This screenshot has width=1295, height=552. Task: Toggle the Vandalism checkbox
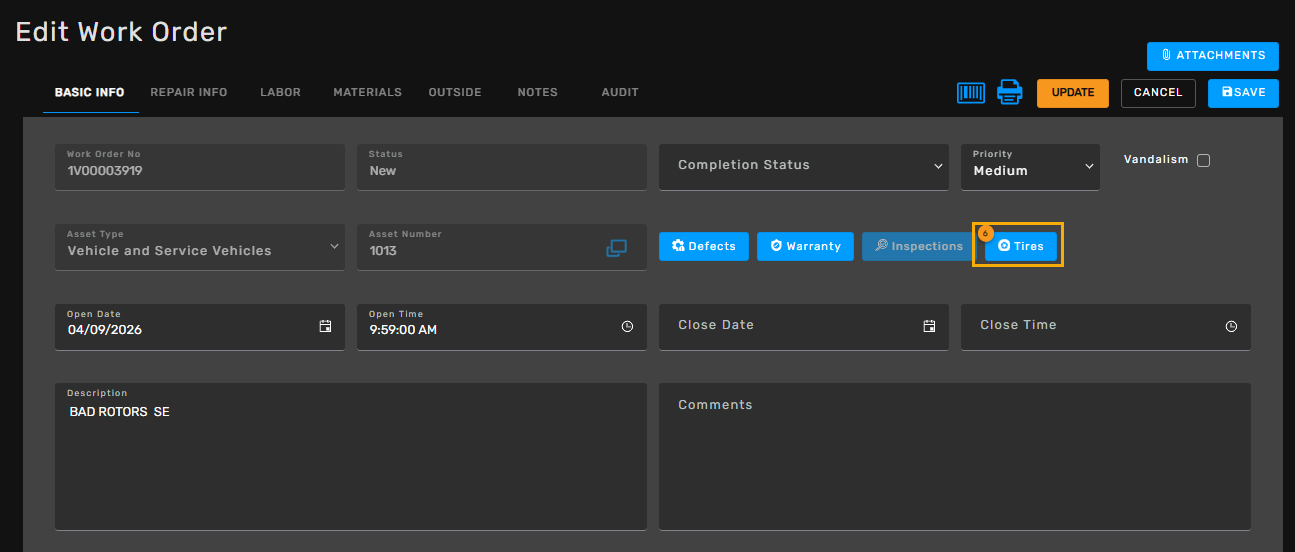point(1203,160)
